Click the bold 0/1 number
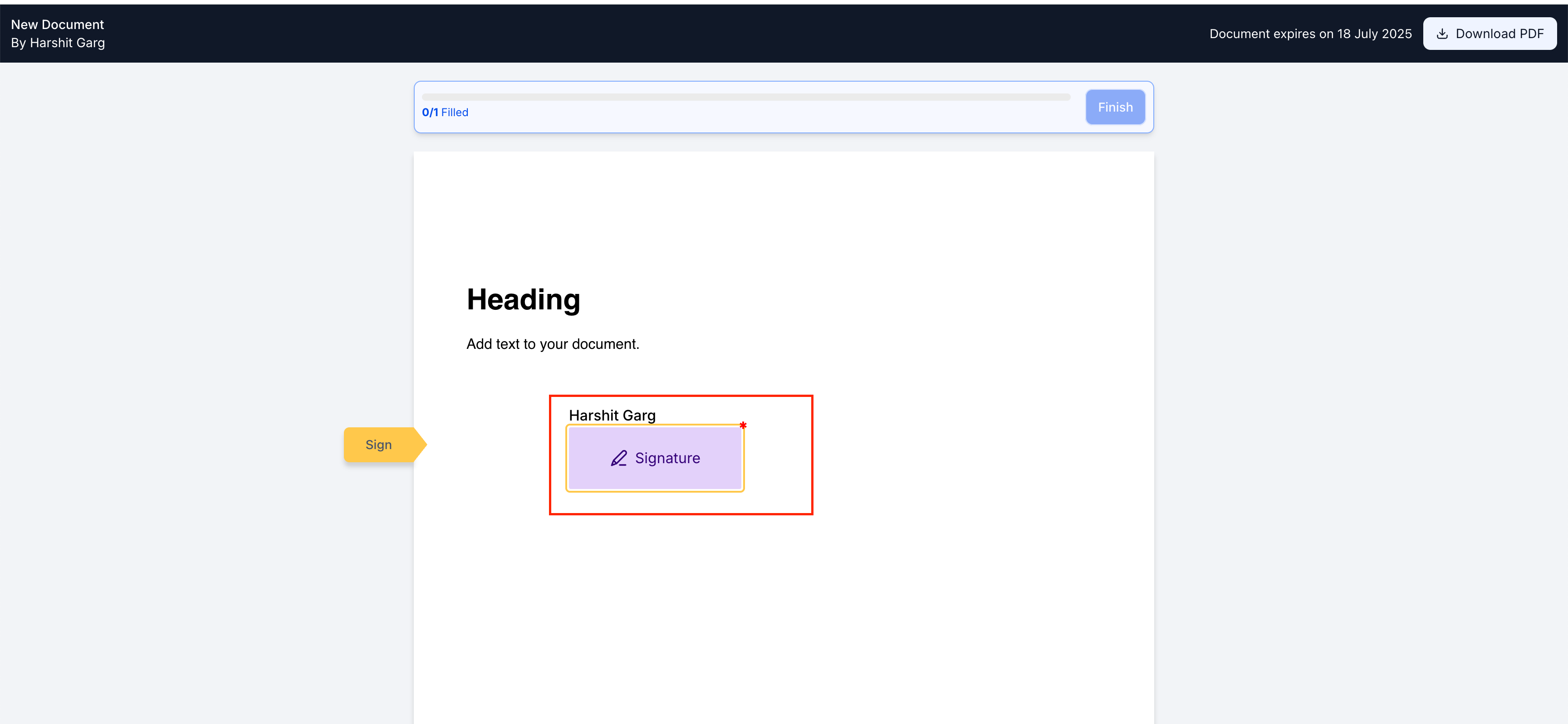This screenshot has height=724, width=1568. pos(430,113)
